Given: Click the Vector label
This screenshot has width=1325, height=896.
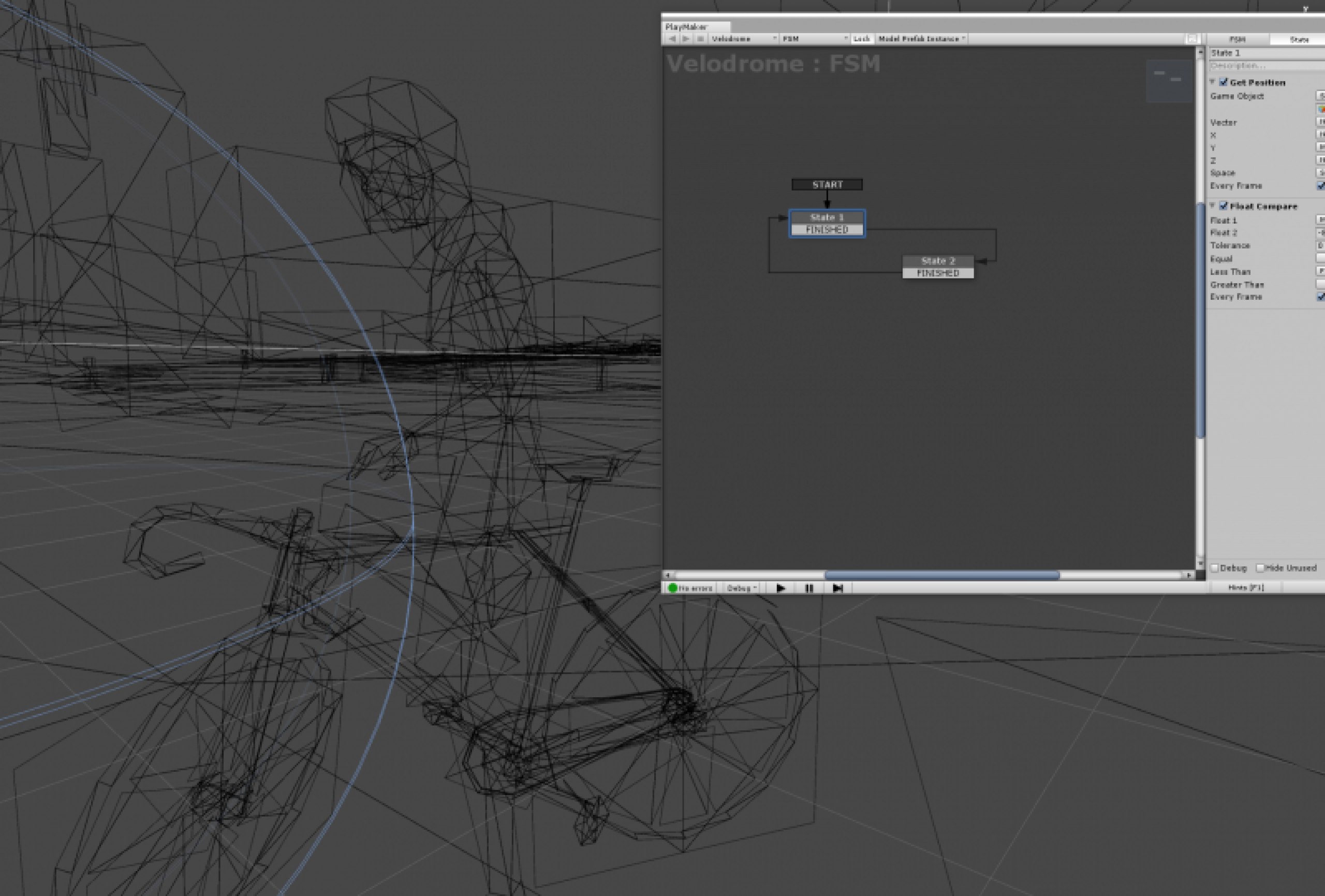Looking at the screenshot, I should [1223, 123].
